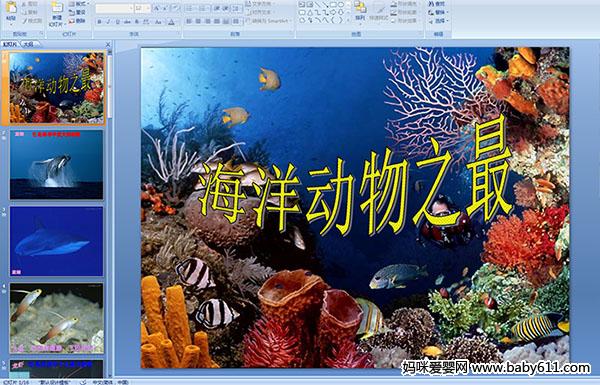Select the whale slide thumbnail
This screenshot has width=600, height=385.
pos(57,165)
